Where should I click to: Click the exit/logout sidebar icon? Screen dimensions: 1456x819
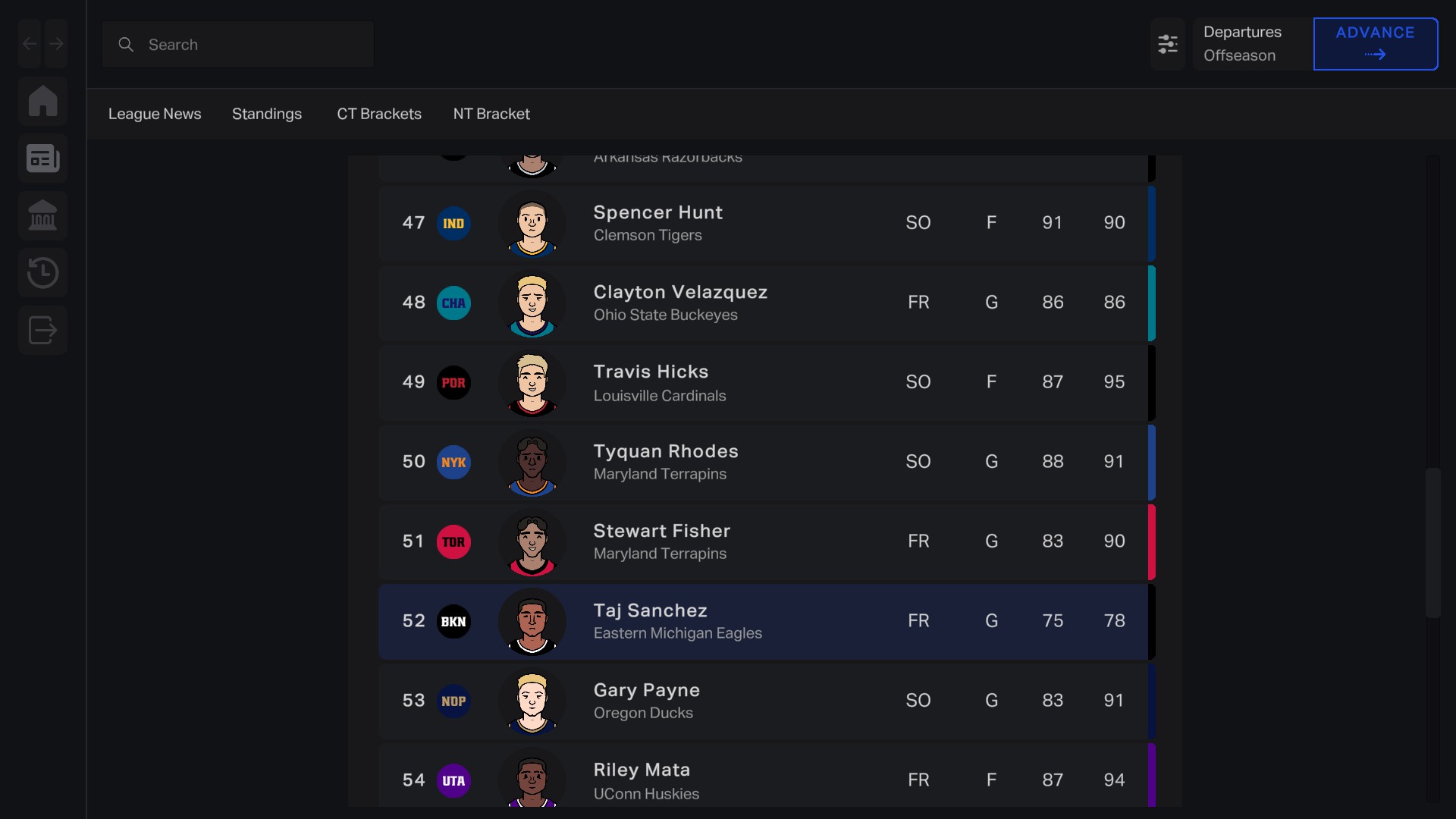[x=43, y=330]
